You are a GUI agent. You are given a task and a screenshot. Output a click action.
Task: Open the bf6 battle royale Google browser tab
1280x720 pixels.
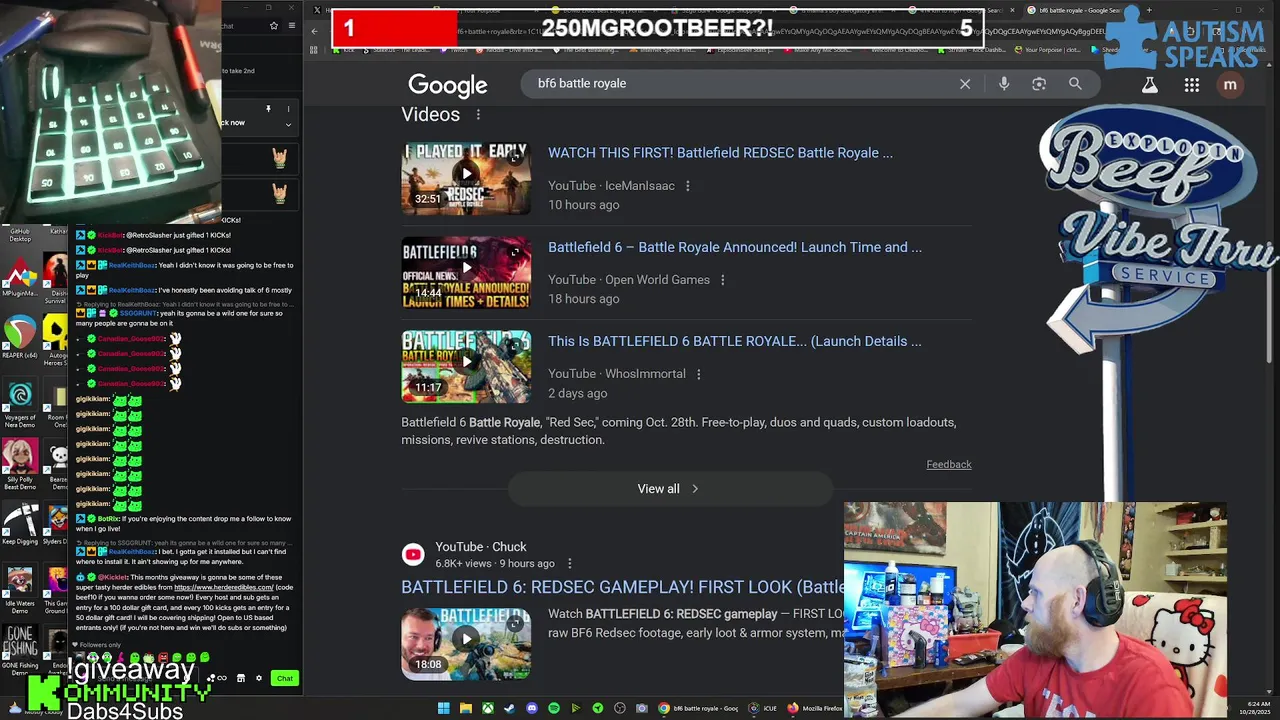point(1078,10)
